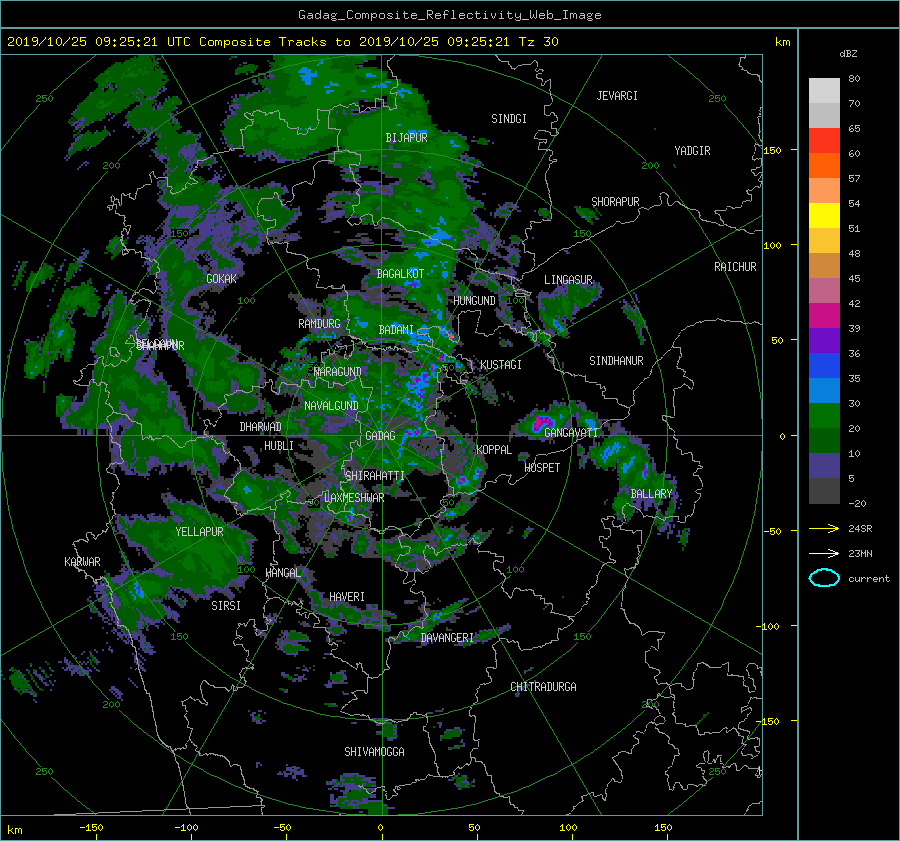Screen dimensions: 900x841
Task: Click the '-150' tick on bottom axis
Action: [91, 827]
